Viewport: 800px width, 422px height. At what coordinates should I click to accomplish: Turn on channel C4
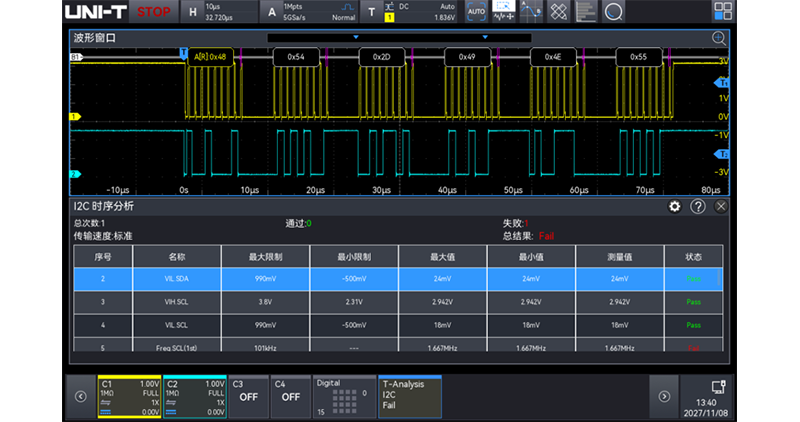coord(291,397)
